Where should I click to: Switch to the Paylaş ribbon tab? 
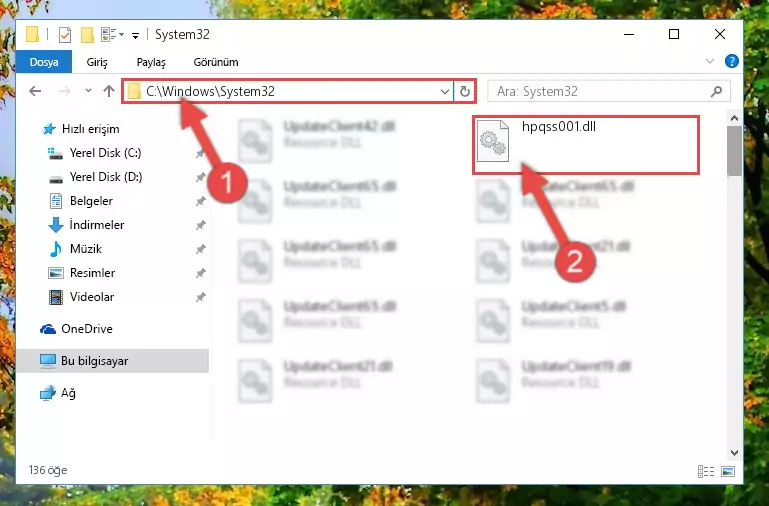(x=151, y=62)
